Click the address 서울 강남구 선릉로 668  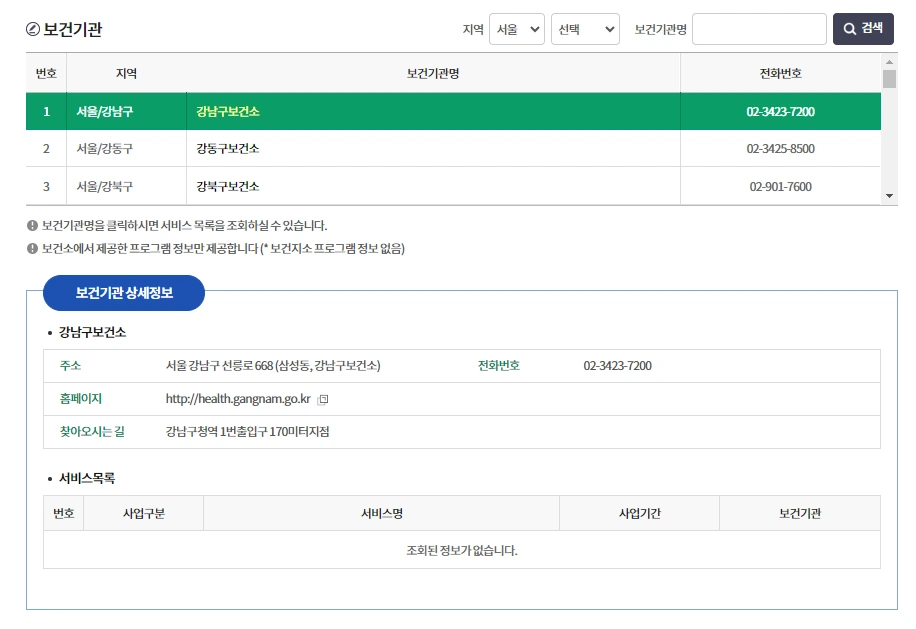pyautogui.click(x=273, y=366)
